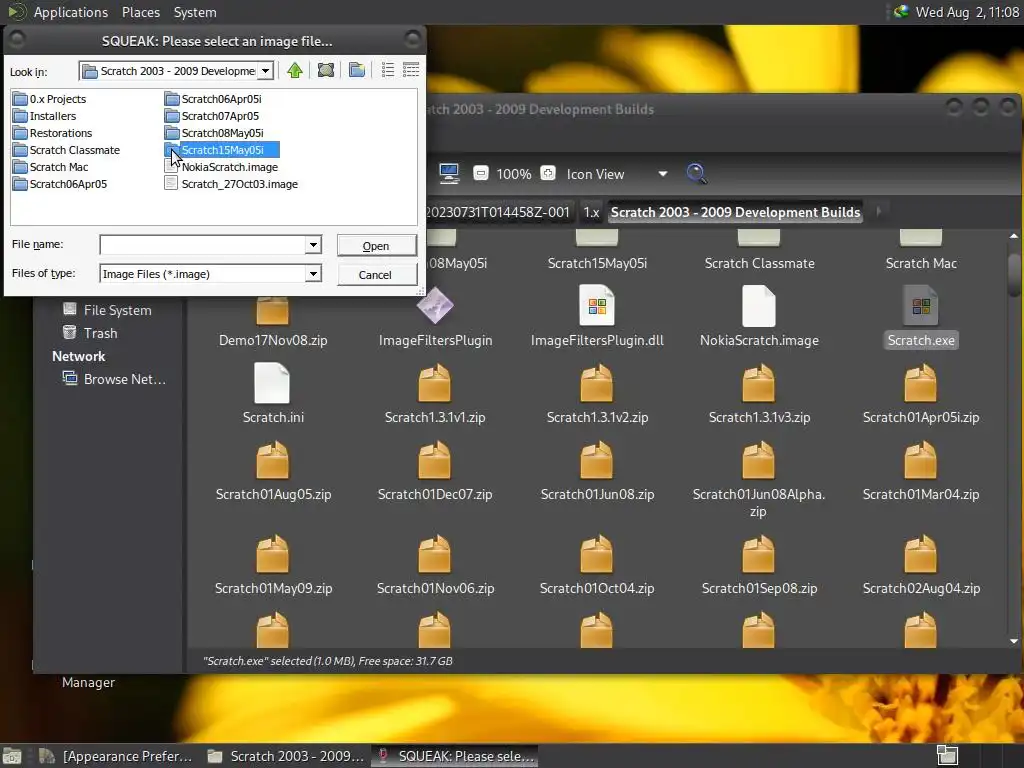This screenshot has height=768, width=1024.
Task: Select NokiaScratch.image in the dialog list
Action: pyautogui.click(x=221, y=167)
